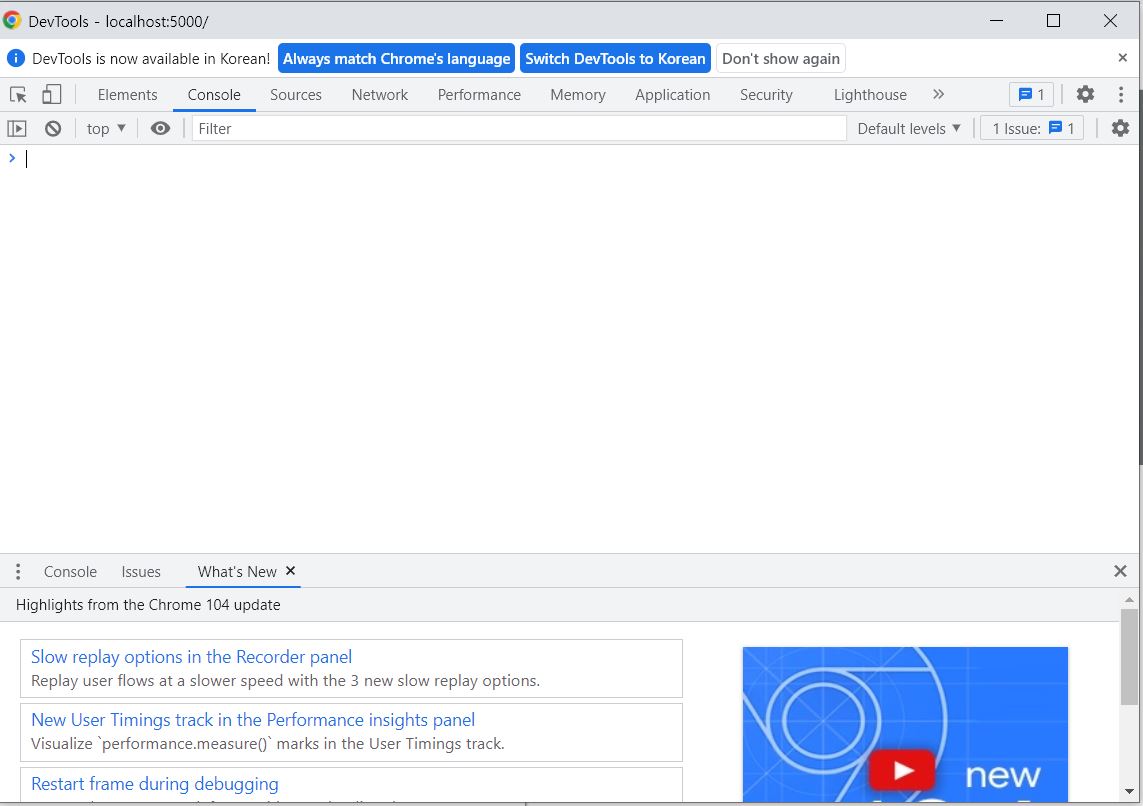The width and height of the screenshot is (1143, 806).
Task: Click the drawer vertical scrollbar thumb
Action: coord(1129,657)
